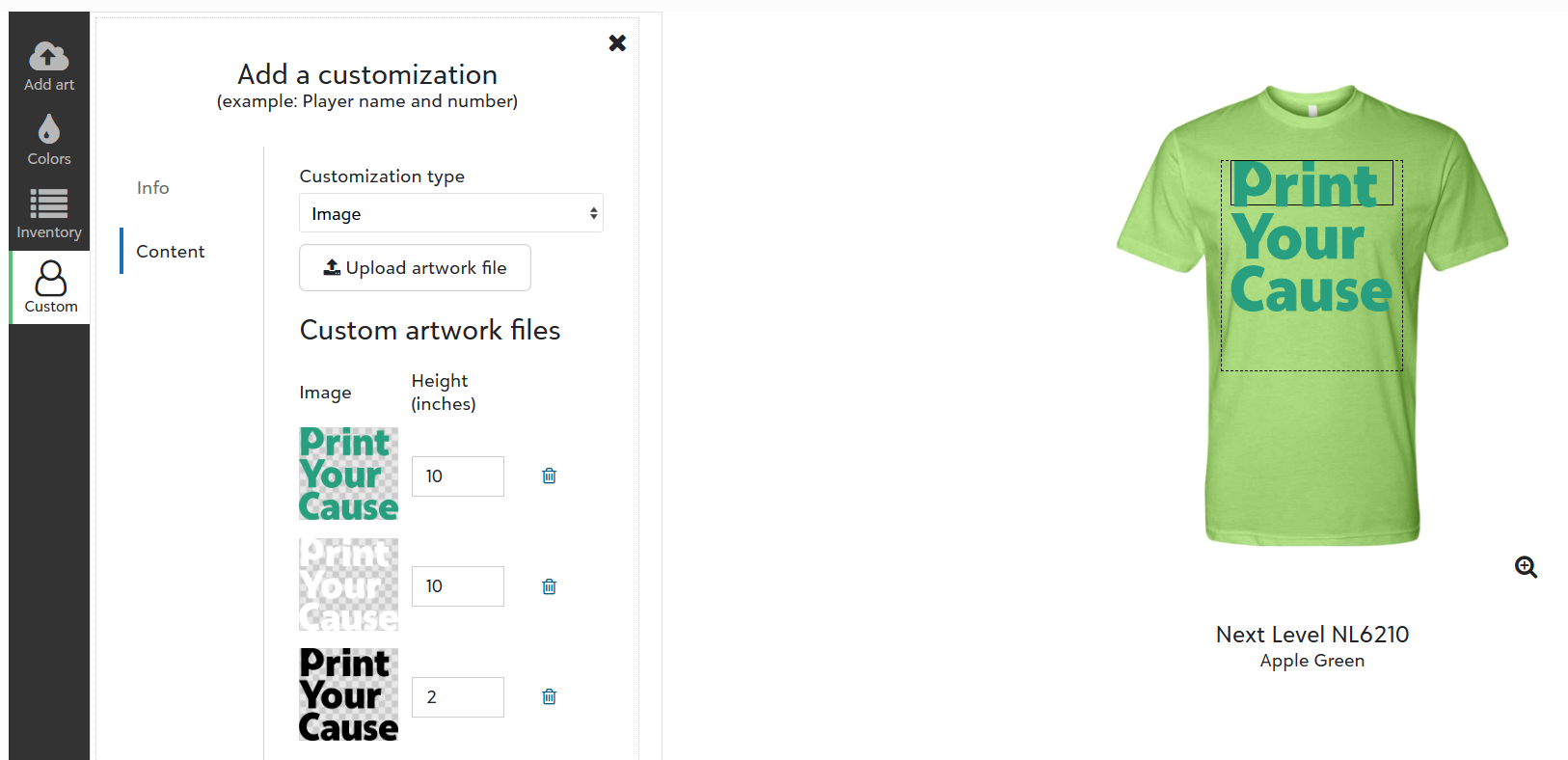
Task: Switch to the Info tab
Action: pos(152,188)
